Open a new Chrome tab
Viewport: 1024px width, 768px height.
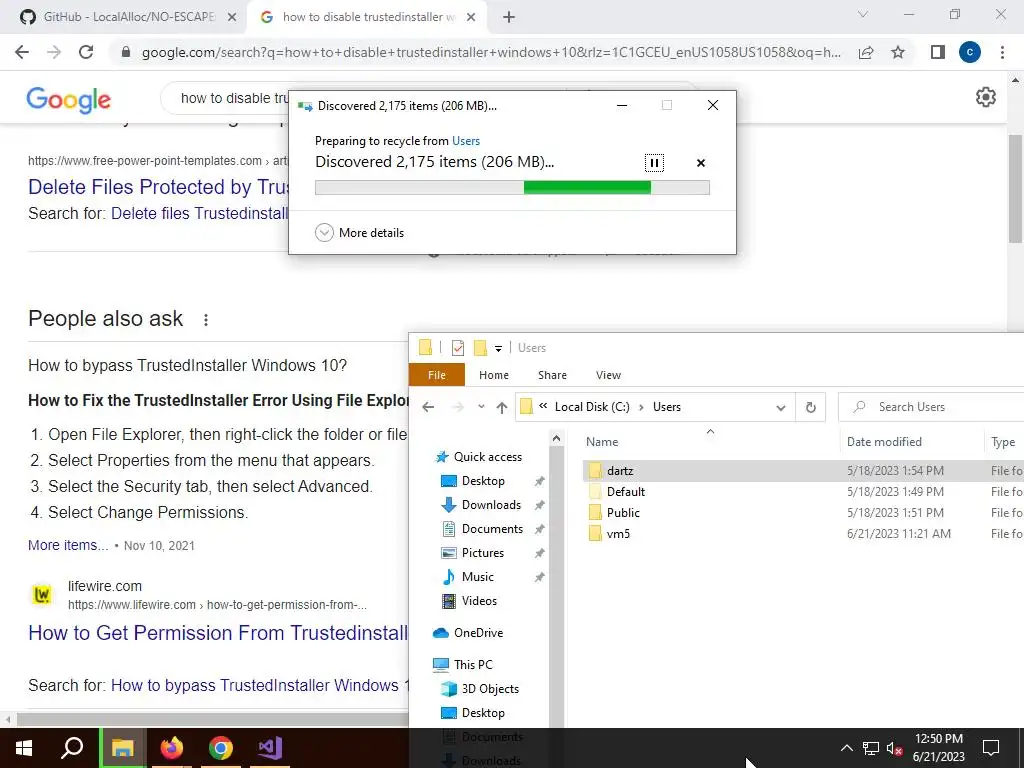point(509,18)
